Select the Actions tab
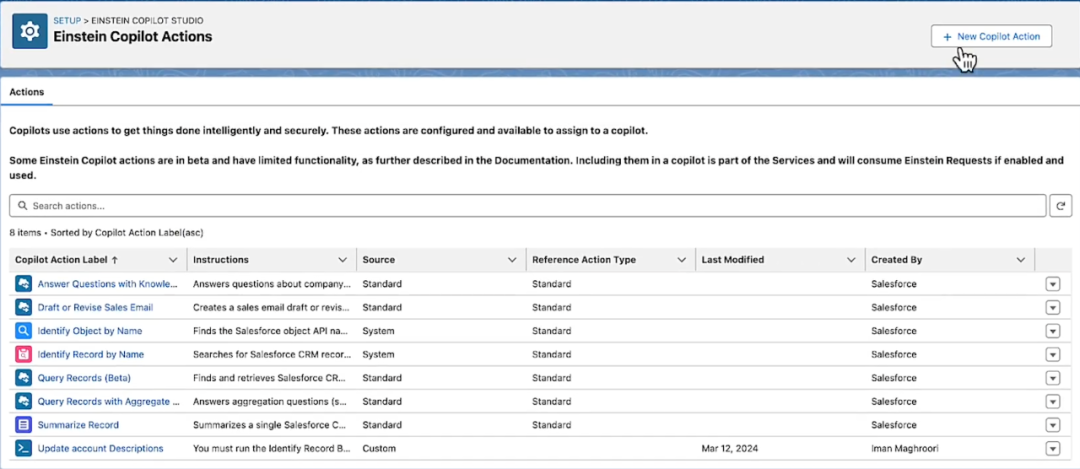Image resolution: width=1080 pixels, height=469 pixels. (27, 92)
